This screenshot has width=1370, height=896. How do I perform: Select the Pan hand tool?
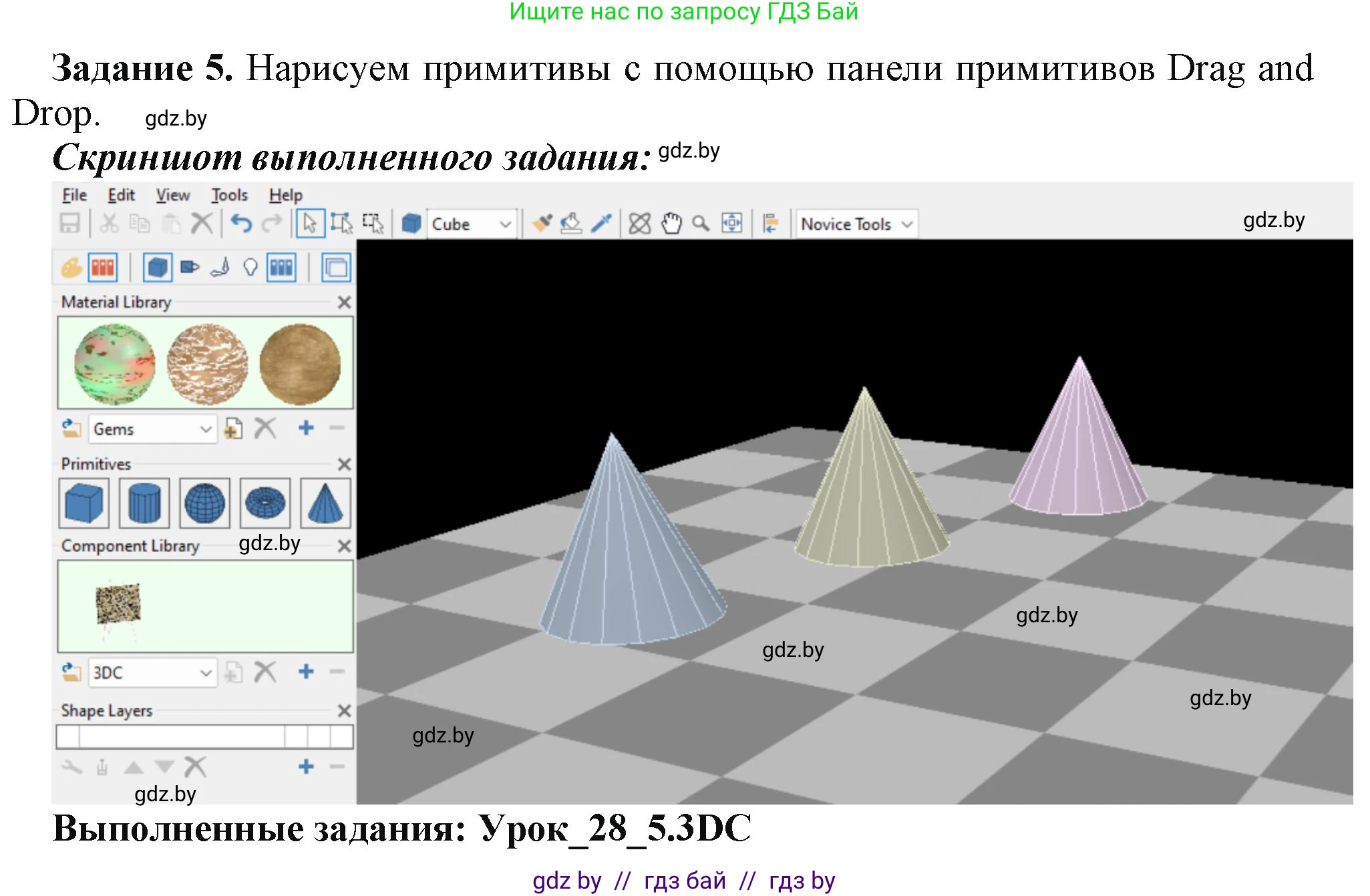tap(671, 224)
